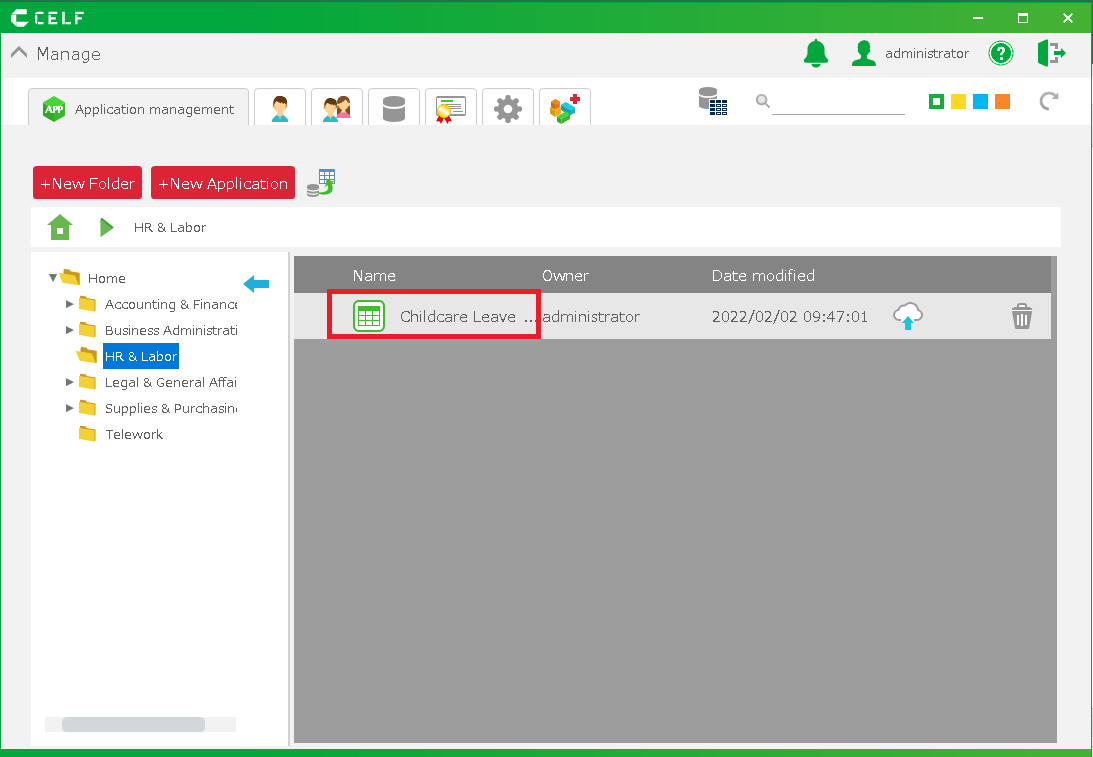Screen dimensions: 1093x757
Task: Open the user groups tab icon
Action: [x=336, y=108]
